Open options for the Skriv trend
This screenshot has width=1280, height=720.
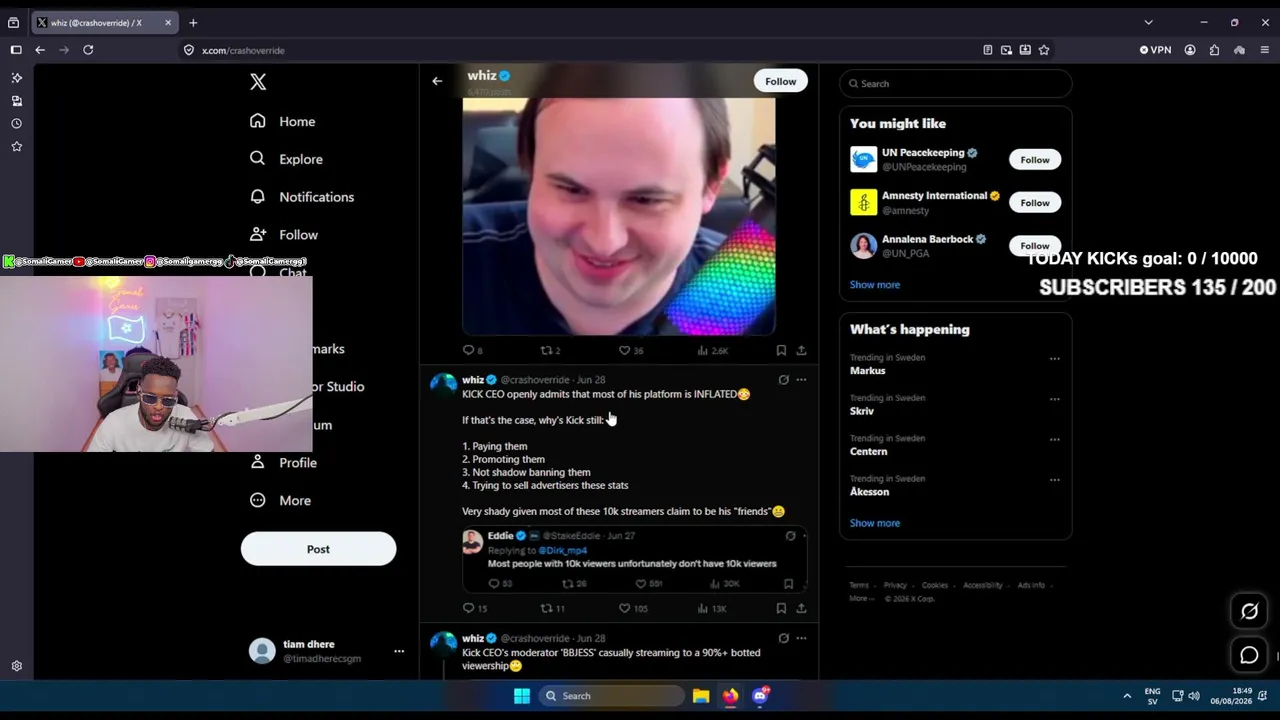pyautogui.click(x=1054, y=398)
